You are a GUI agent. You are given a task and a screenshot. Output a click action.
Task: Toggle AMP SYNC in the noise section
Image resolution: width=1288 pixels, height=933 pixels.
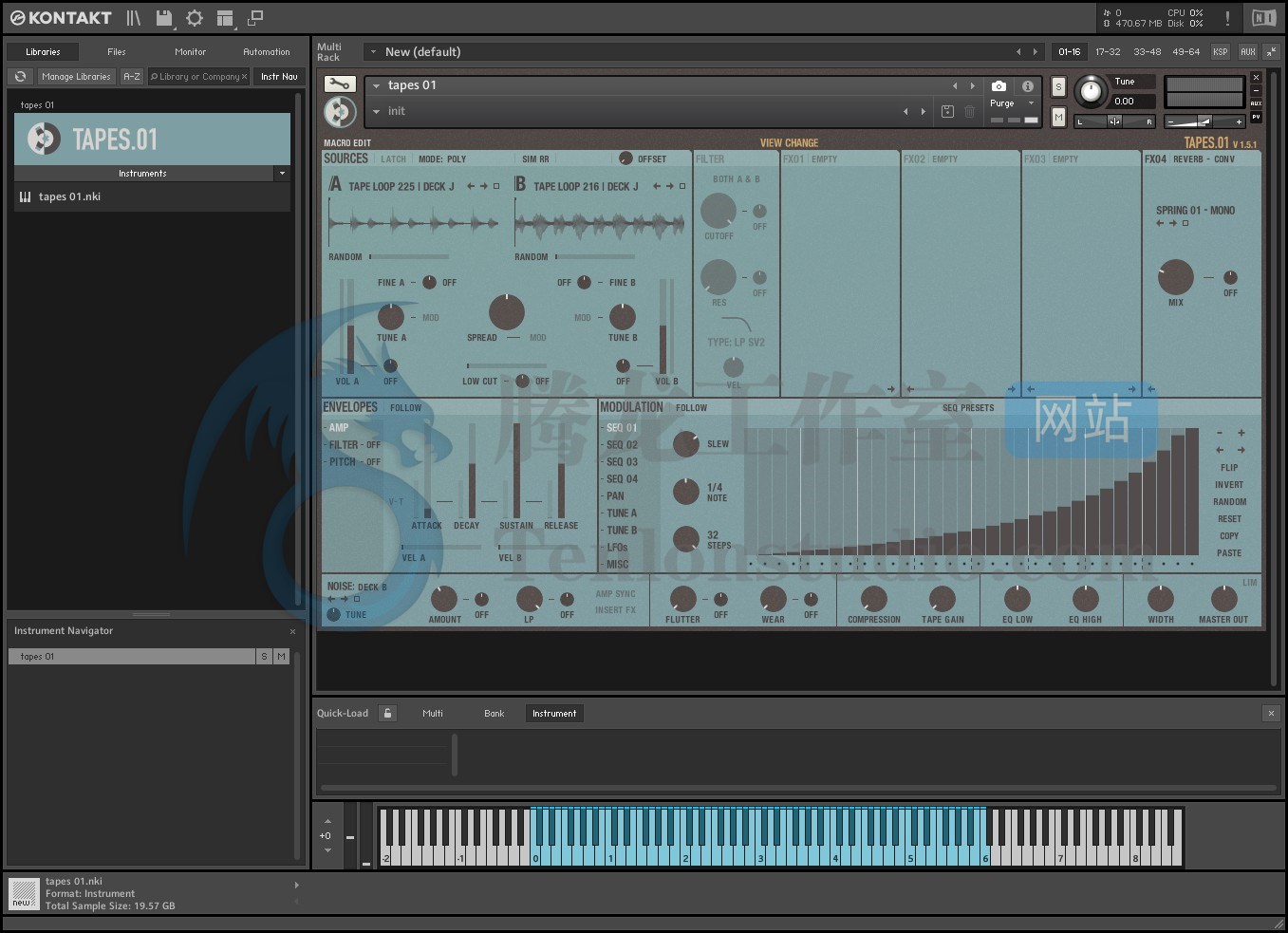(x=615, y=594)
